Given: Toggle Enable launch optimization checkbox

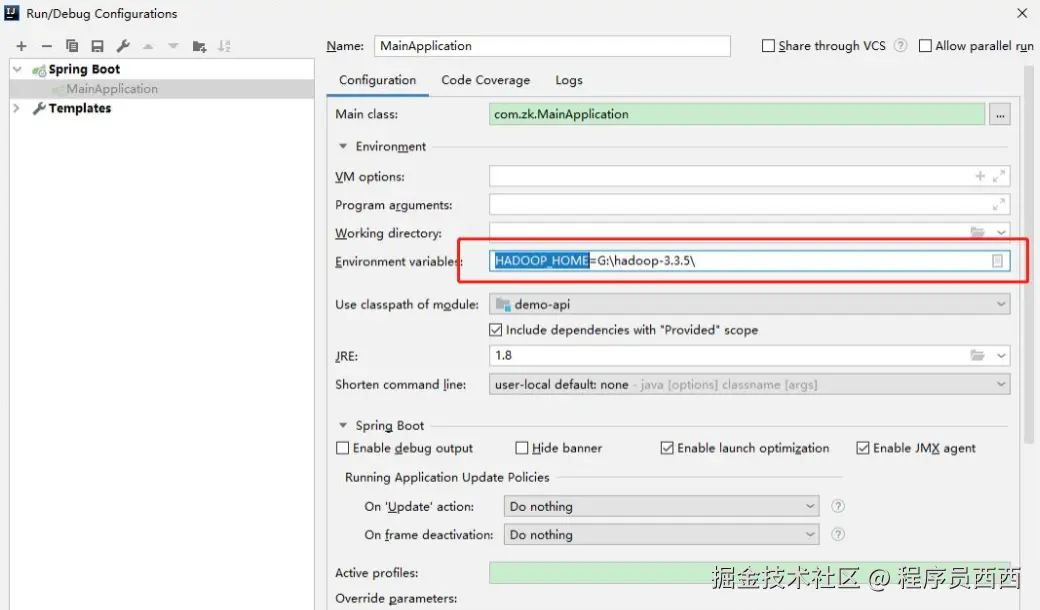Looking at the screenshot, I should pyautogui.click(x=667, y=448).
